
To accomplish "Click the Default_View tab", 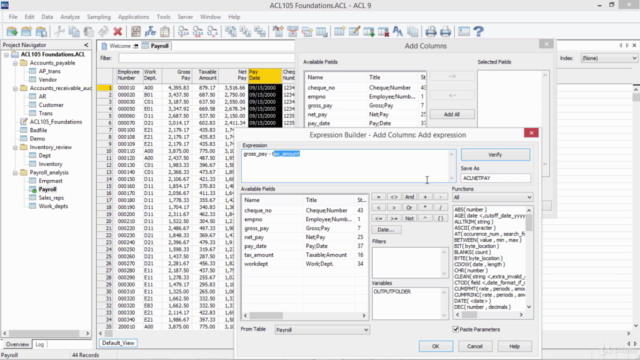I will 118,343.
